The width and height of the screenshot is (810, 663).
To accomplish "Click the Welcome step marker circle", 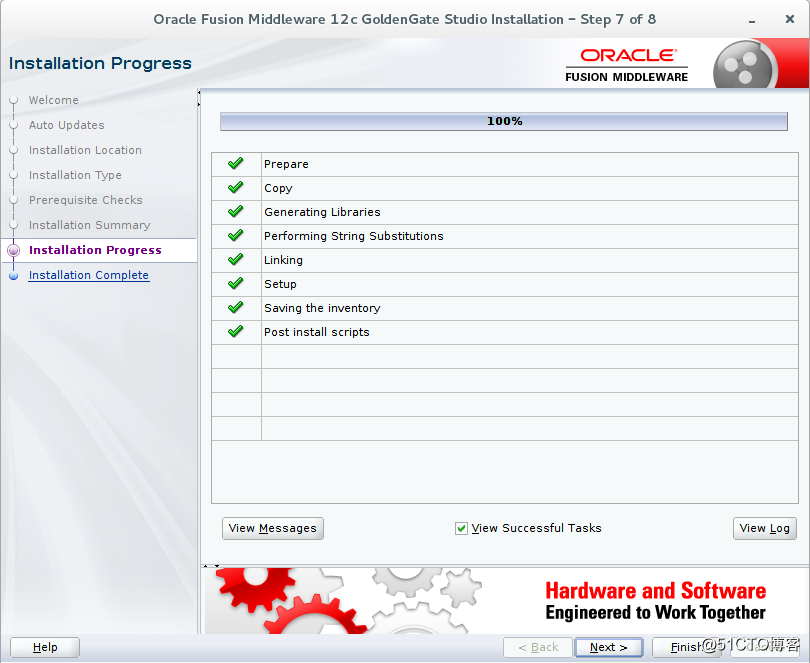I will coord(13,100).
